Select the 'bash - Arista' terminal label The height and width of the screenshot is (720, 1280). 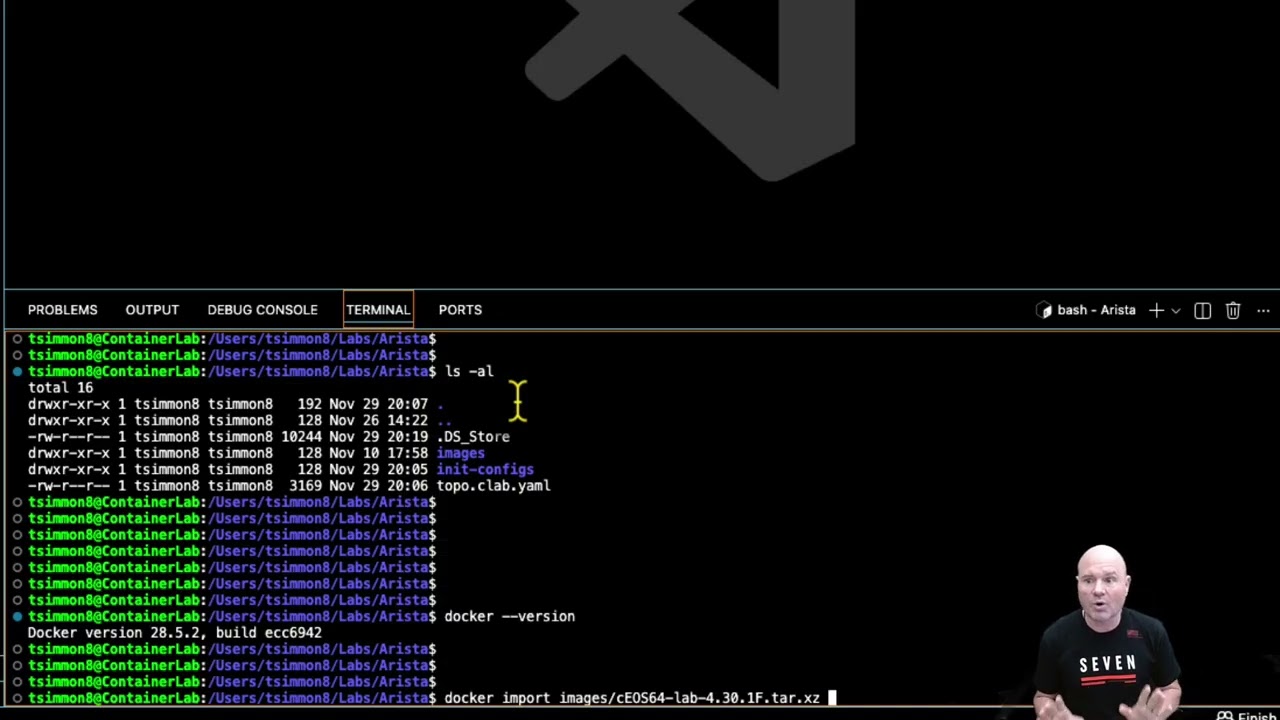pyautogui.click(x=1096, y=310)
